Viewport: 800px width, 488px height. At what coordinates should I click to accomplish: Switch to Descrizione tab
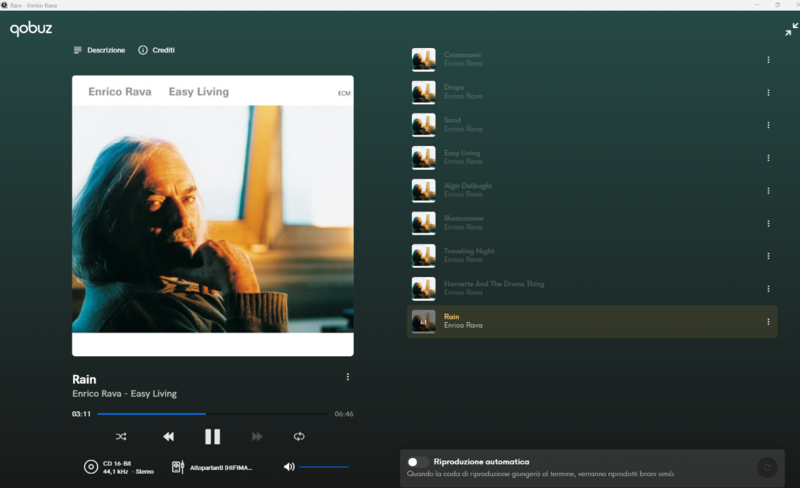(x=99, y=50)
